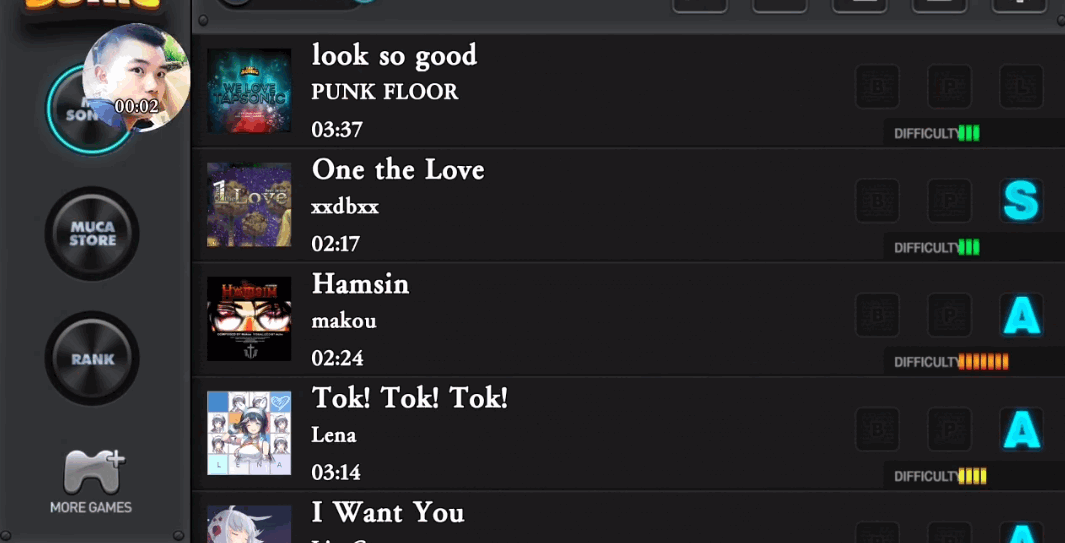Click the green difficulty bar for One the Love
Viewport: 1065px width, 543px height.
969,247
